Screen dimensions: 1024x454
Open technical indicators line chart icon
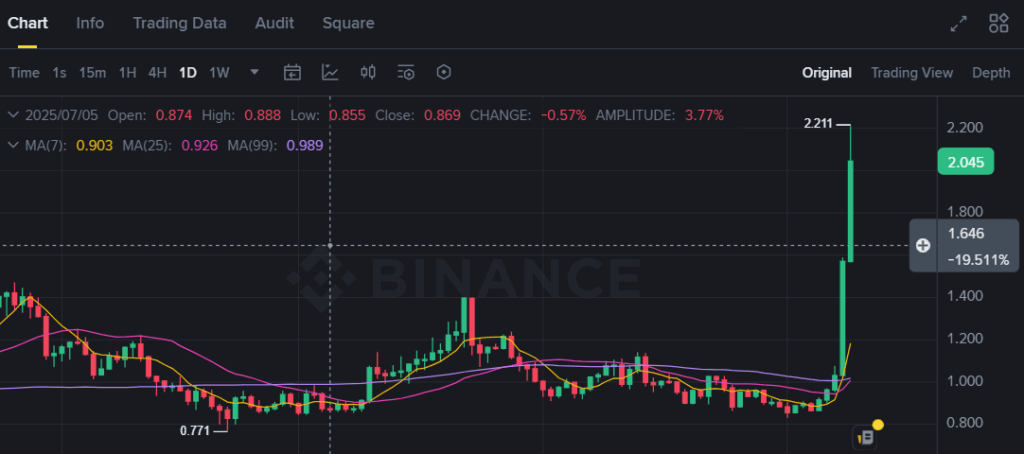(330, 72)
